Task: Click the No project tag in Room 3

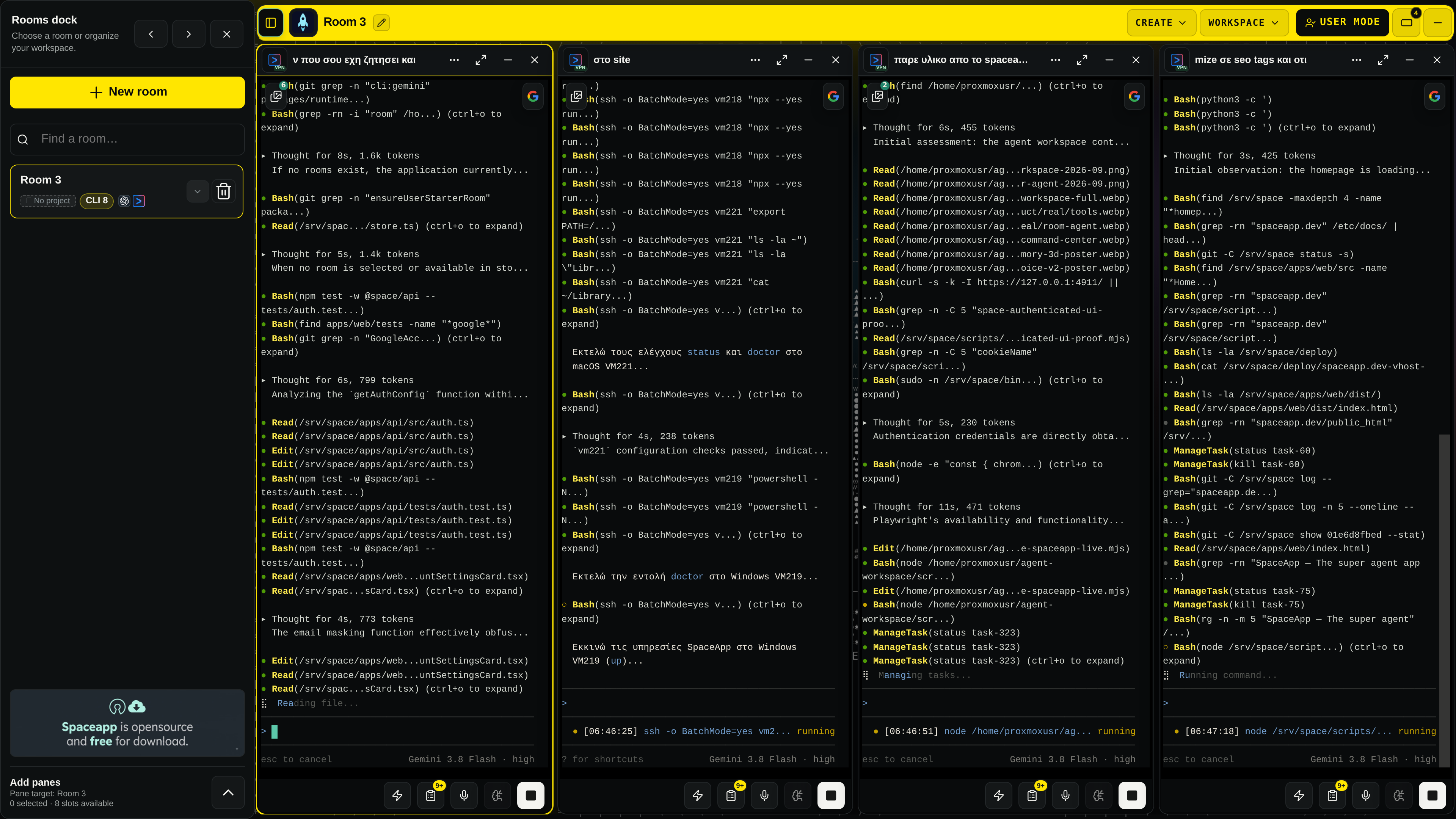Action: point(48,201)
